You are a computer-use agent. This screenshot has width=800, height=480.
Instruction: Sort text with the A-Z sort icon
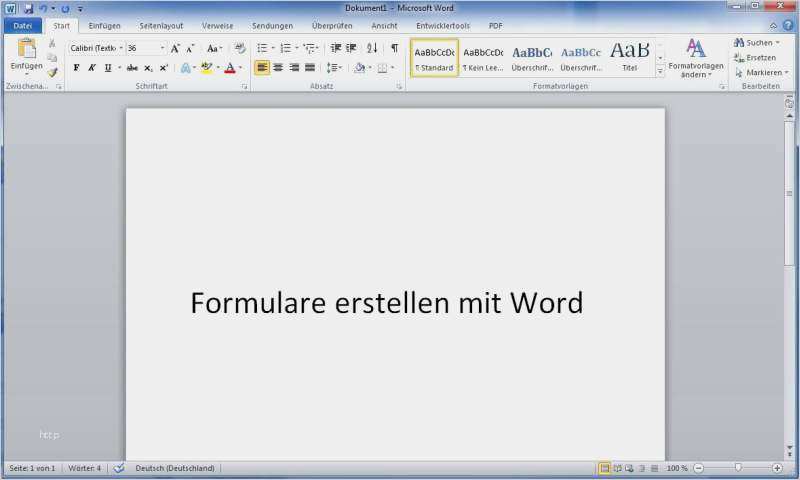pos(372,48)
